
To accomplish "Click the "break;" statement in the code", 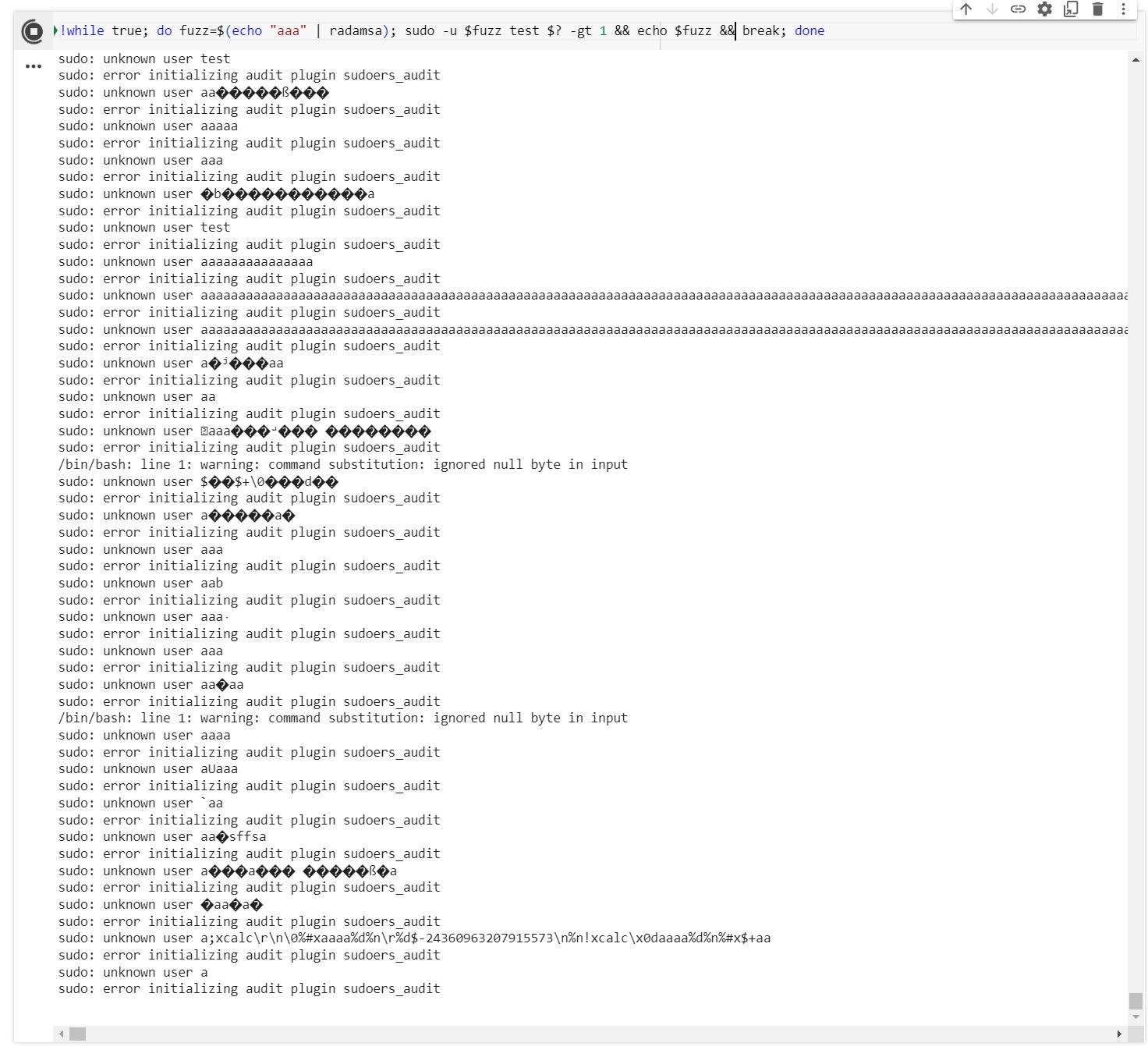I will pos(764,30).
